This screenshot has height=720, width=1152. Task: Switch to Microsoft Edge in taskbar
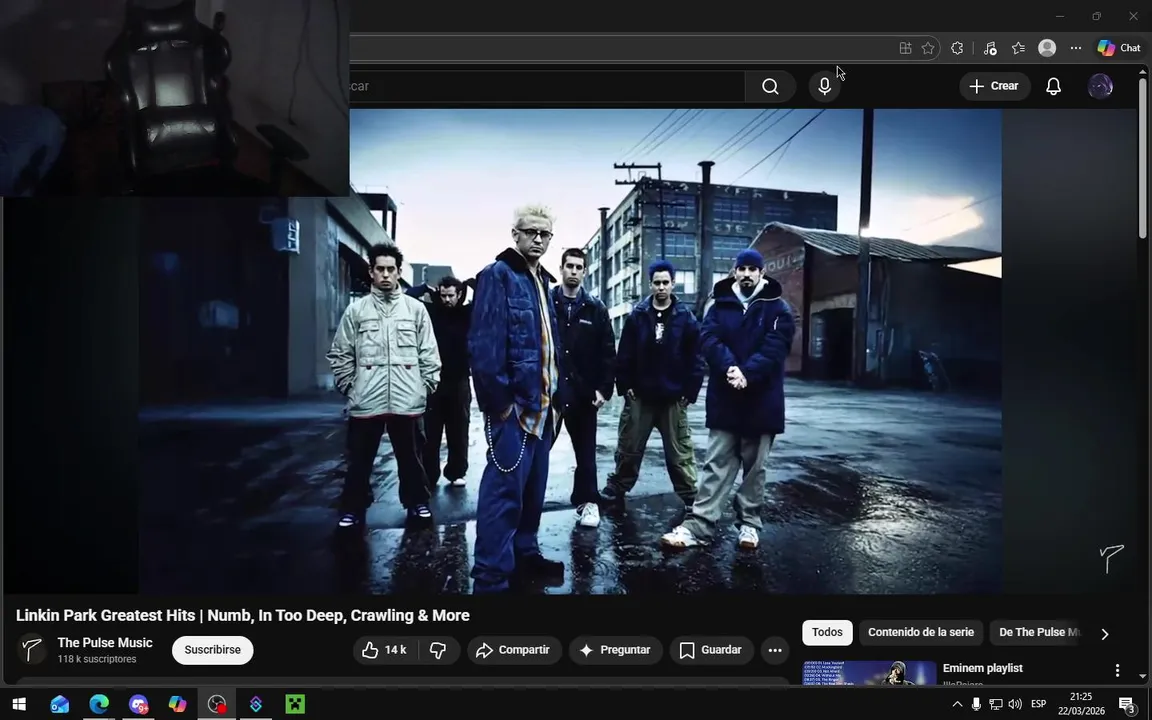99,704
